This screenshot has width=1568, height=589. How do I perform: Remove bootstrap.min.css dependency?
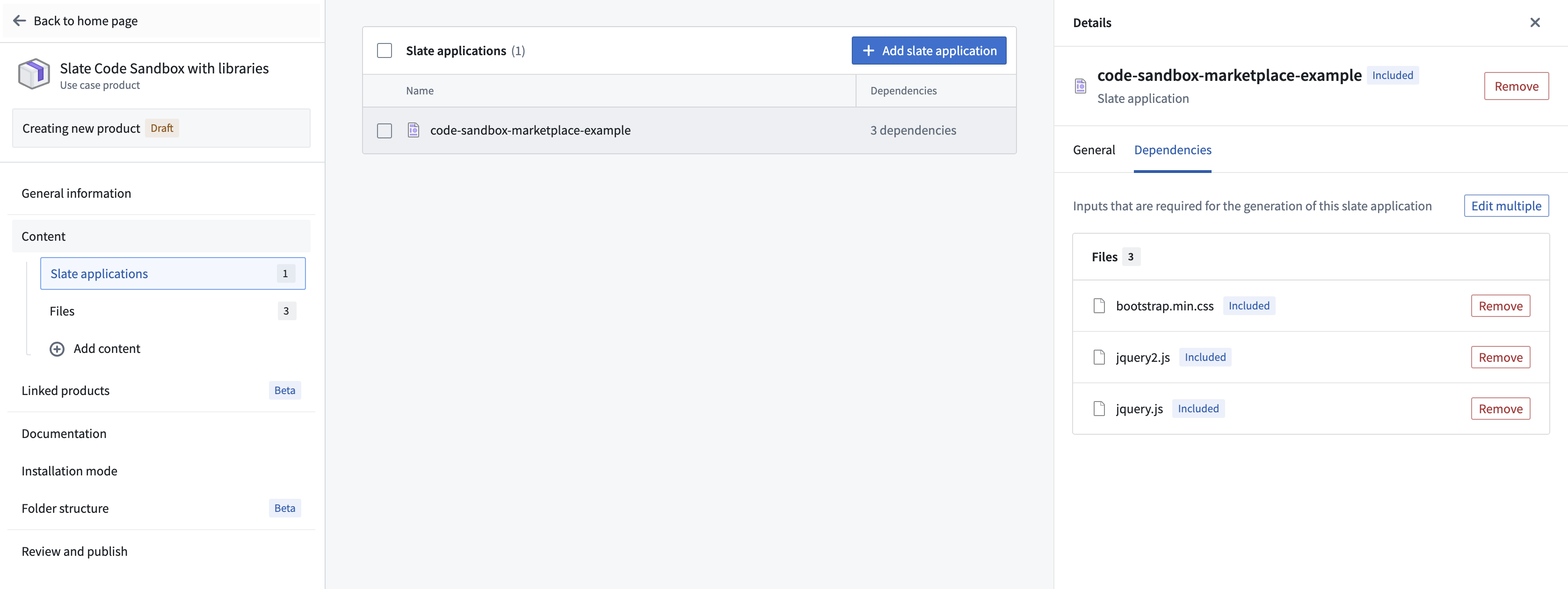pyautogui.click(x=1501, y=306)
